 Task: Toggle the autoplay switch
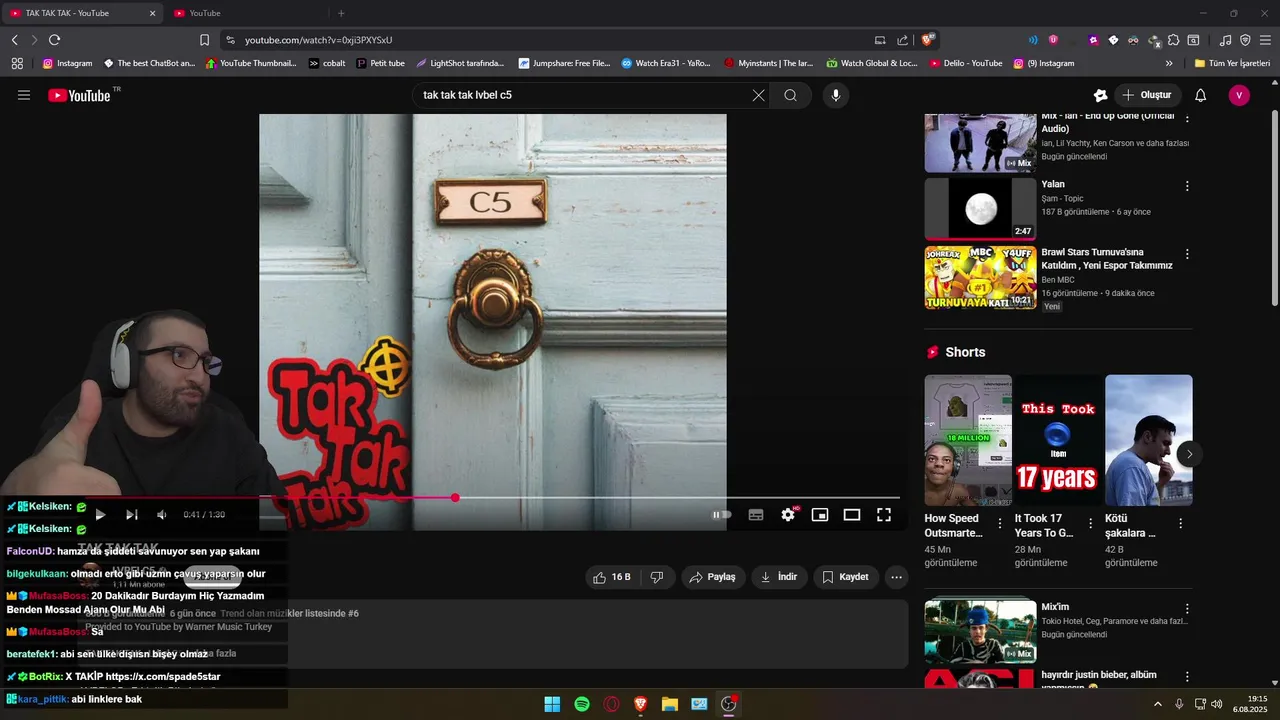click(x=721, y=515)
